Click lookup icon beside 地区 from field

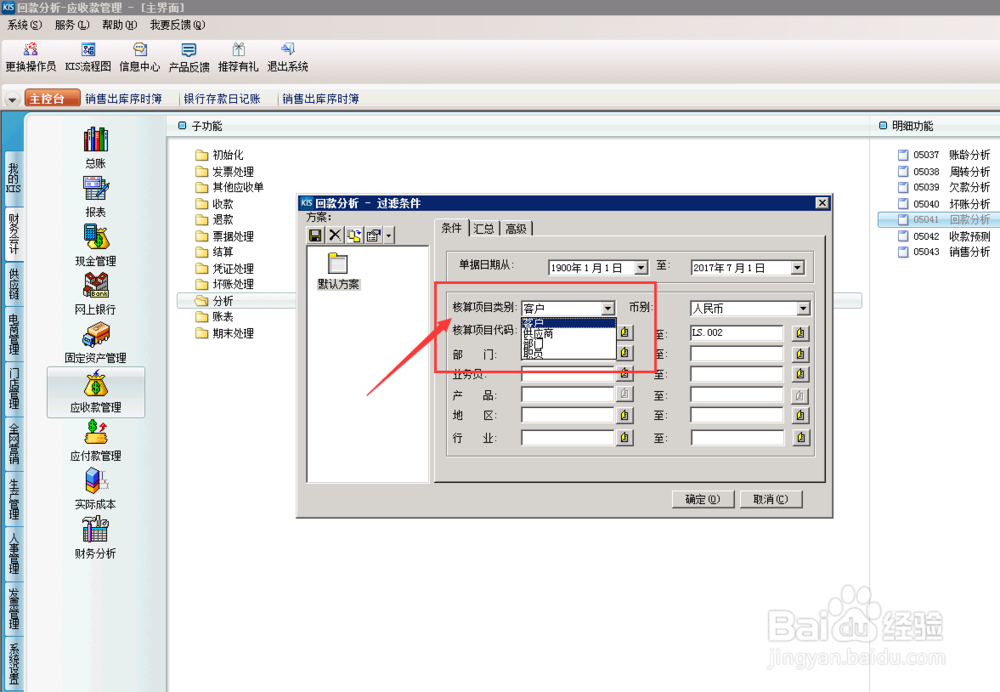click(x=624, y=416)
